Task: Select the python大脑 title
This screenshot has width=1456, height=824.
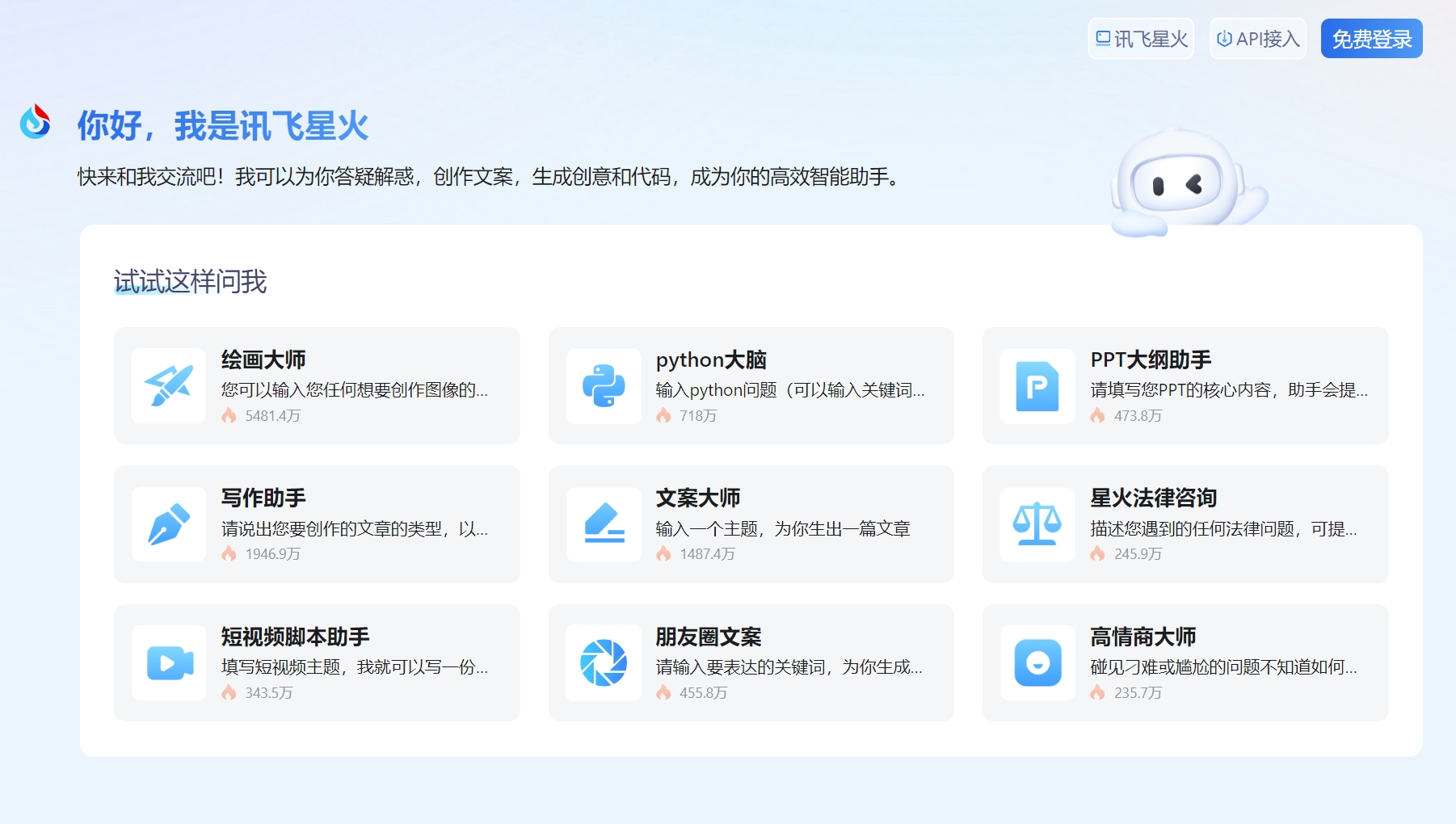Action: coord(711,359)
